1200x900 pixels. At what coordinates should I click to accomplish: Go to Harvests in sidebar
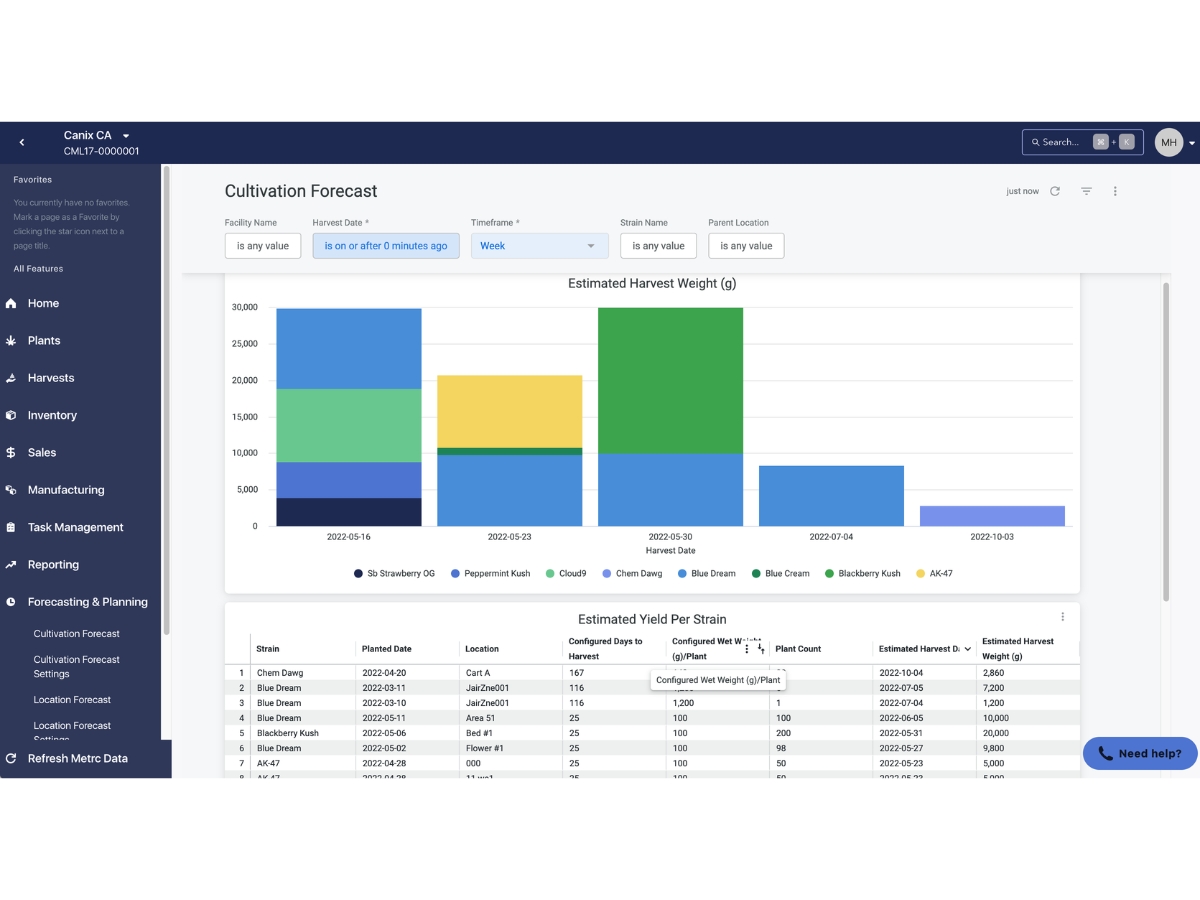(x=51, y=378)
